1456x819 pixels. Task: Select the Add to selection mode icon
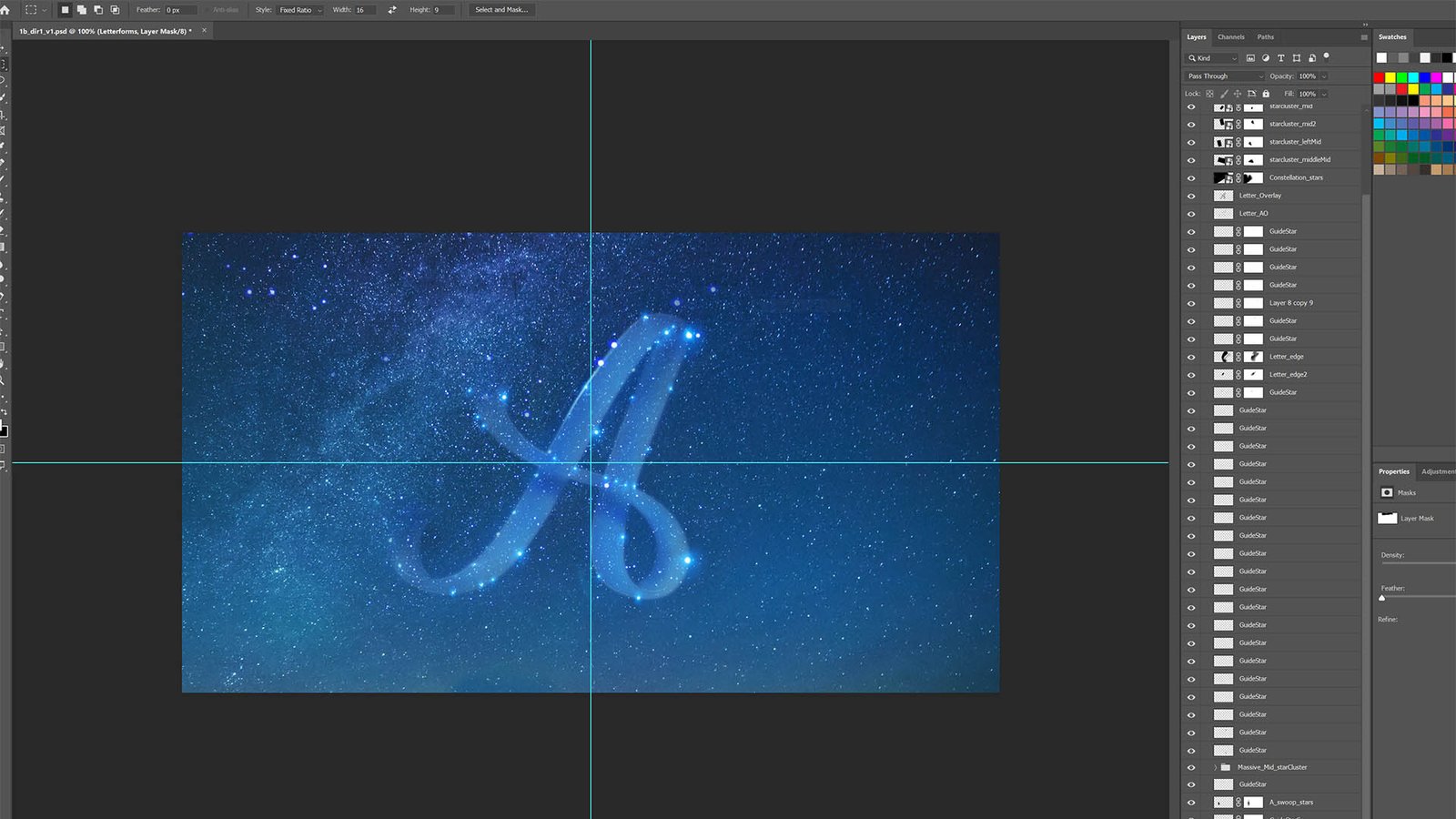[x=81, y=10]
